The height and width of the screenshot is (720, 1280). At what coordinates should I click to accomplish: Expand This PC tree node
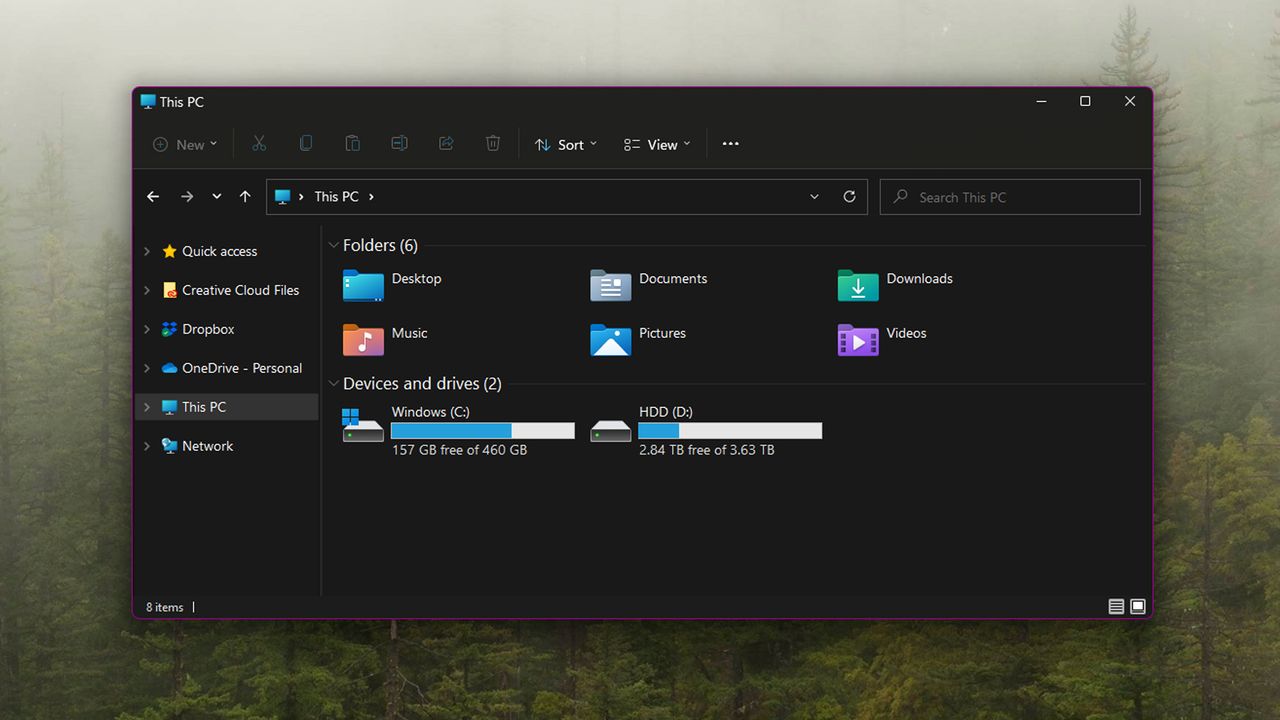147,407
